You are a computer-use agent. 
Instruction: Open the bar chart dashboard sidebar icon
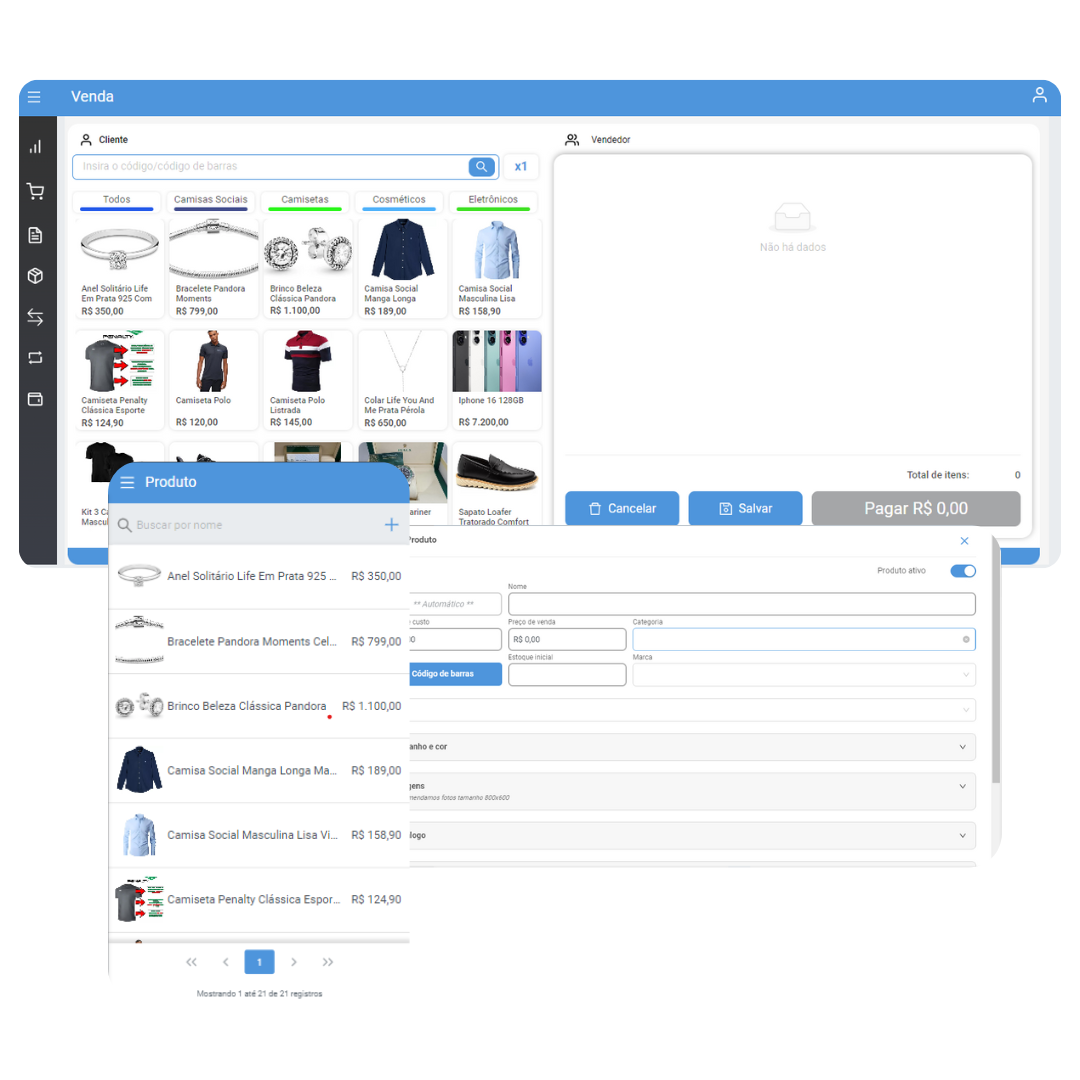pyautogui.click(x=35, y=147)
